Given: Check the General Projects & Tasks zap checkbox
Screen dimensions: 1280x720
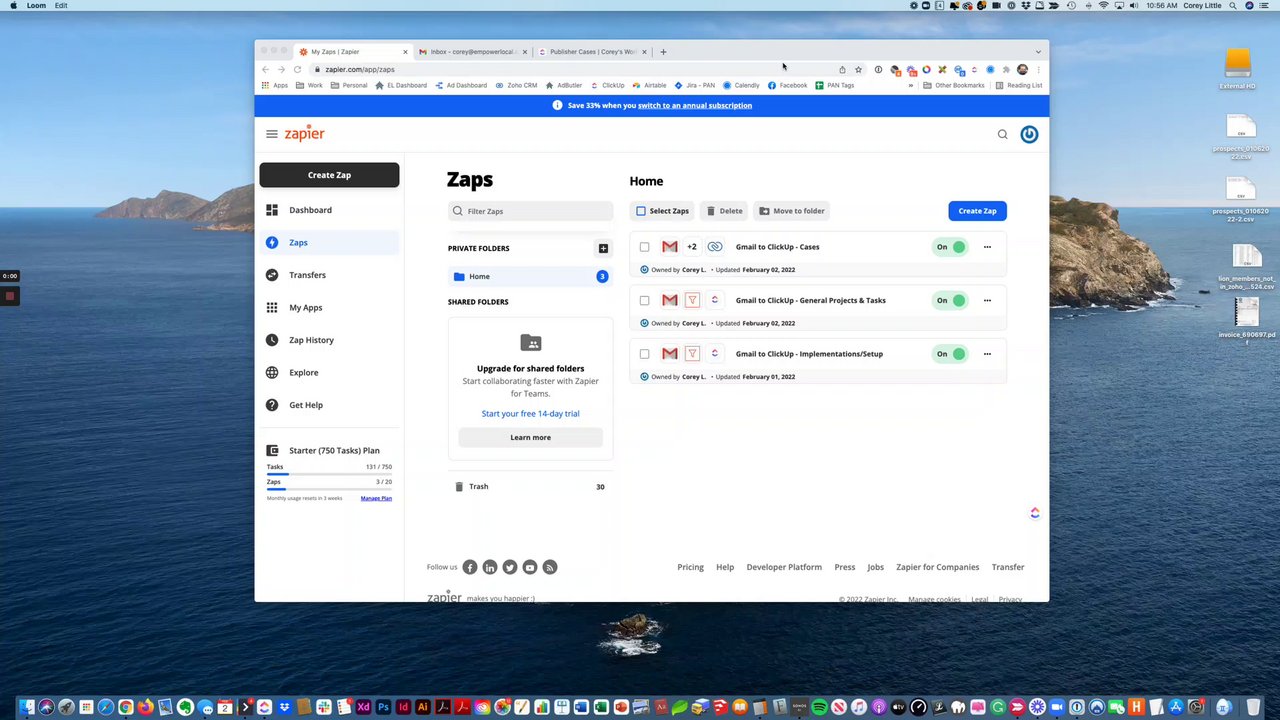Looking at the screenshot, I should [x=644, y=300].
